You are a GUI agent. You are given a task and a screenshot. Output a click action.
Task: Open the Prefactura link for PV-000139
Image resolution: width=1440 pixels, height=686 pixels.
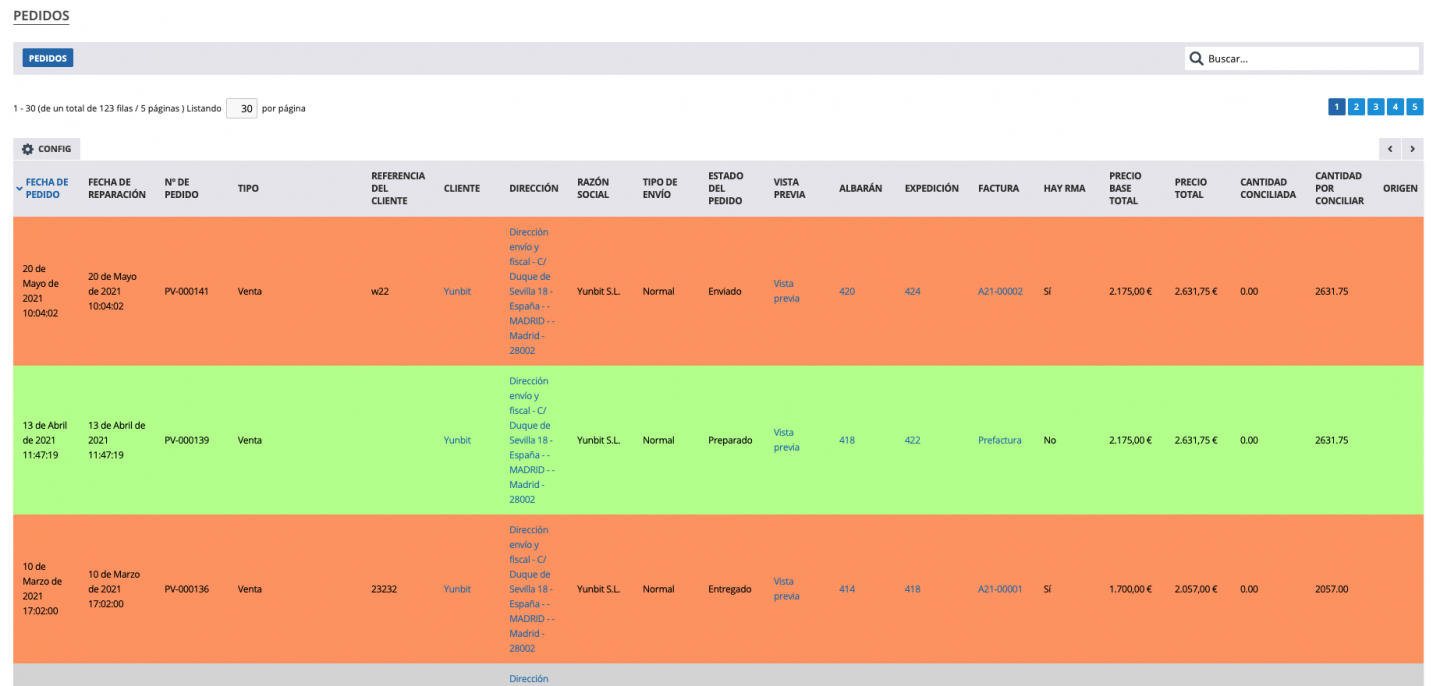click(x=999, y=440)
